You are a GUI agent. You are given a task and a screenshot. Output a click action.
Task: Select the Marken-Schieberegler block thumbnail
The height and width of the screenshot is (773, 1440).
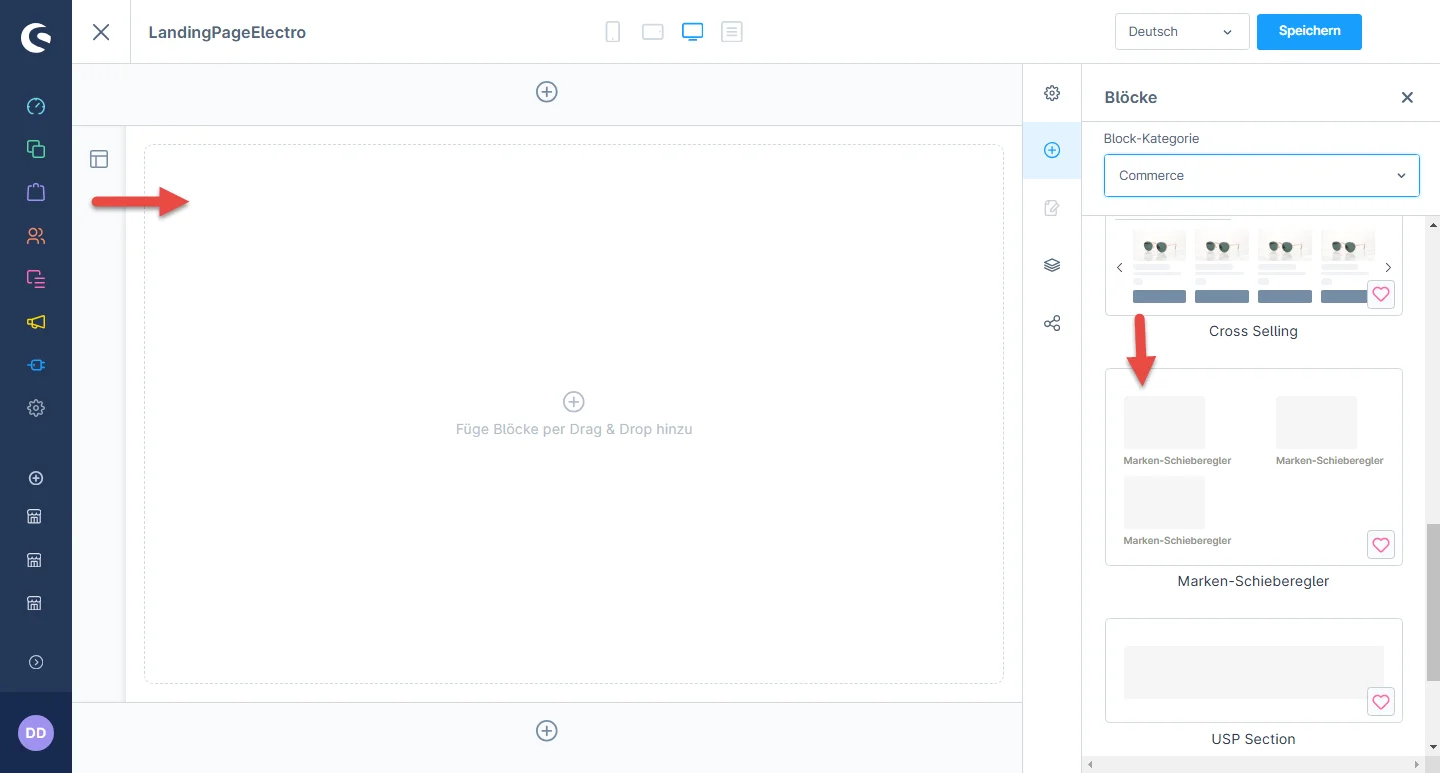click(1253, 467)
